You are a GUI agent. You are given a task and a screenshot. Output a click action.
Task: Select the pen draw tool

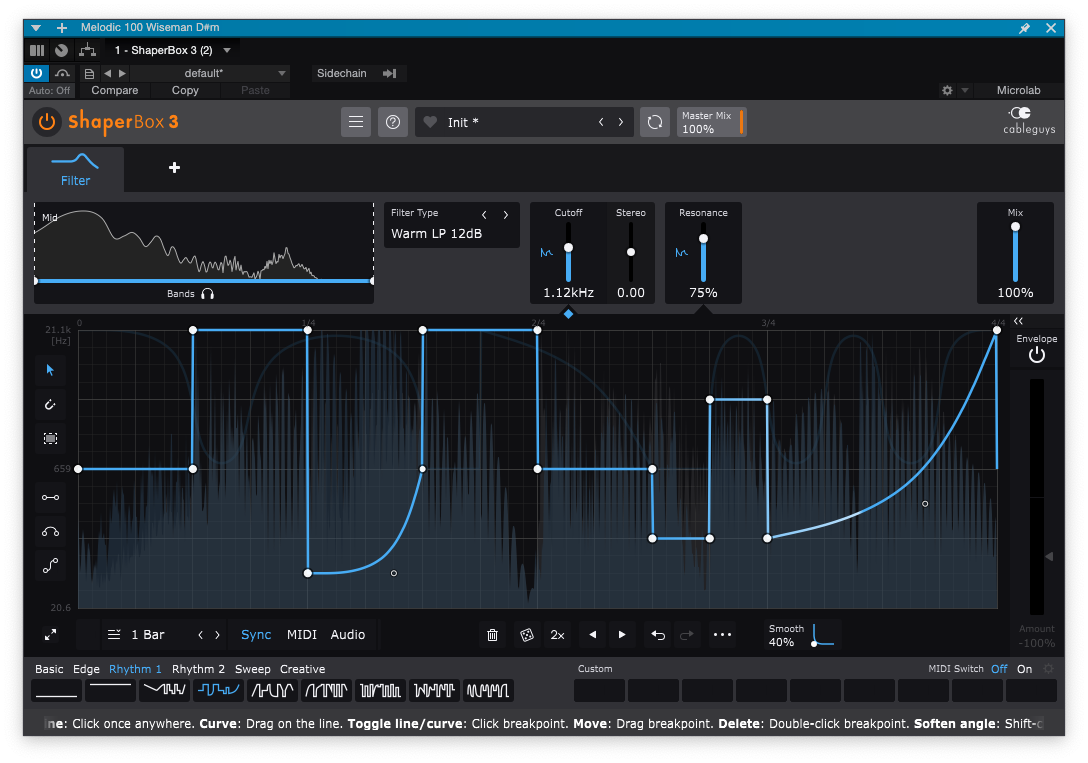coord(50,404)
